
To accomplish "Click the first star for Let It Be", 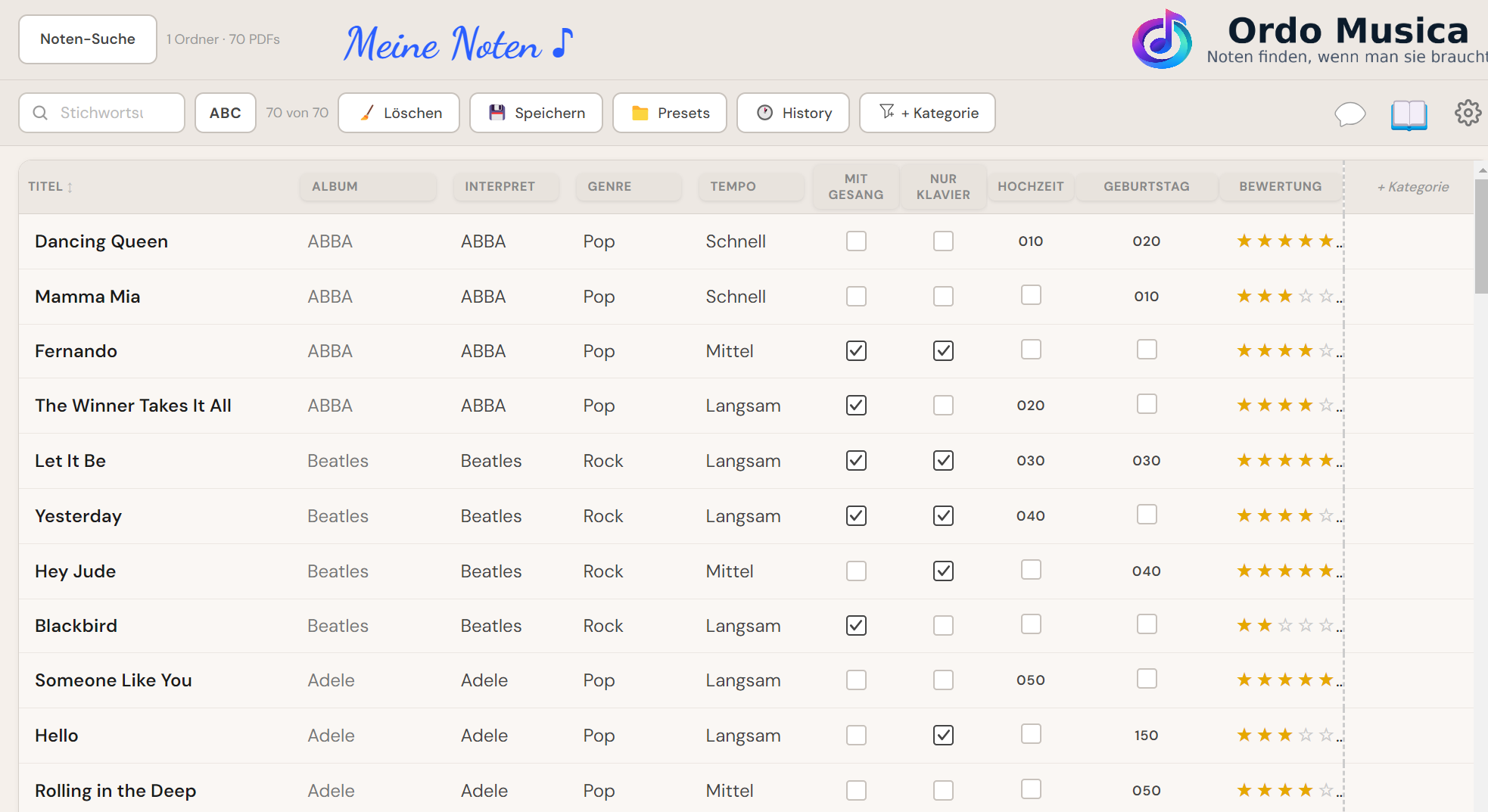I will click(x=1244, y=460).
